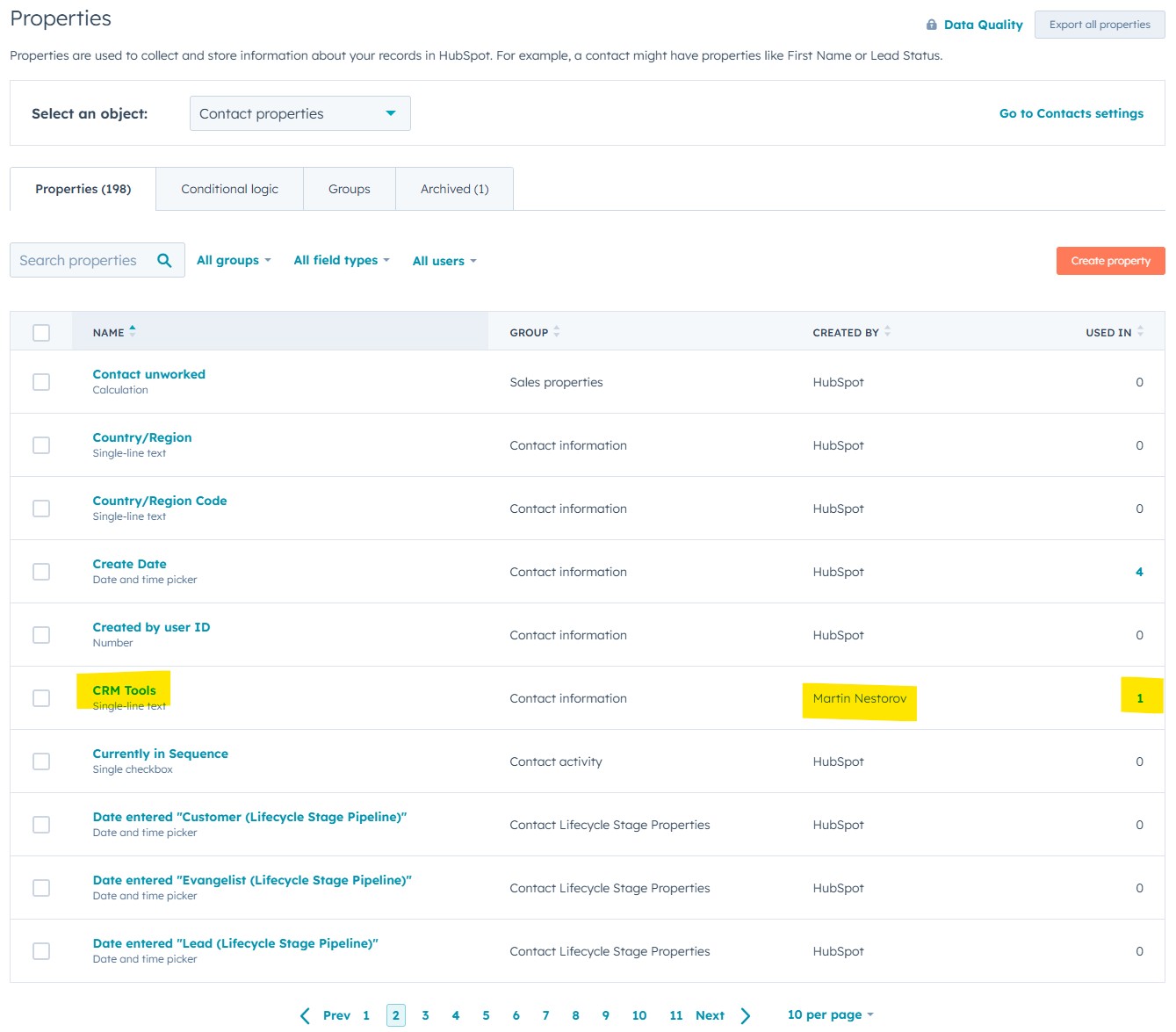Sort by Created By column arrows

pos(888,332)
